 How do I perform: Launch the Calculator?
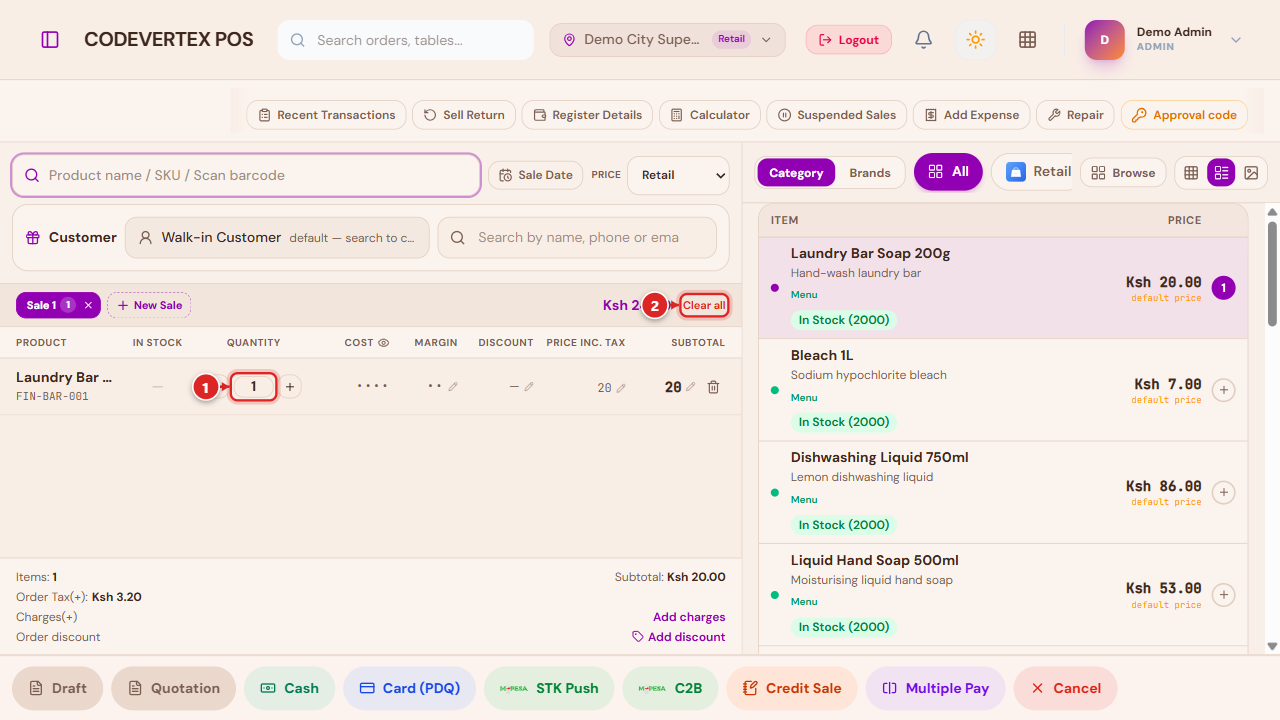coord(710,115)
